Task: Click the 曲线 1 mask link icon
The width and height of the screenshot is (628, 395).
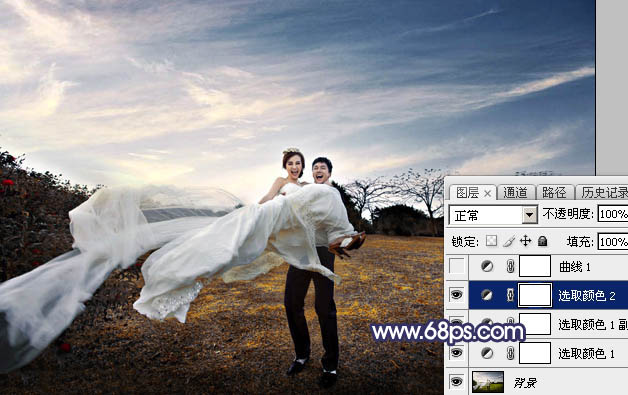Action: pyautogui.click(x=510, y=266)
